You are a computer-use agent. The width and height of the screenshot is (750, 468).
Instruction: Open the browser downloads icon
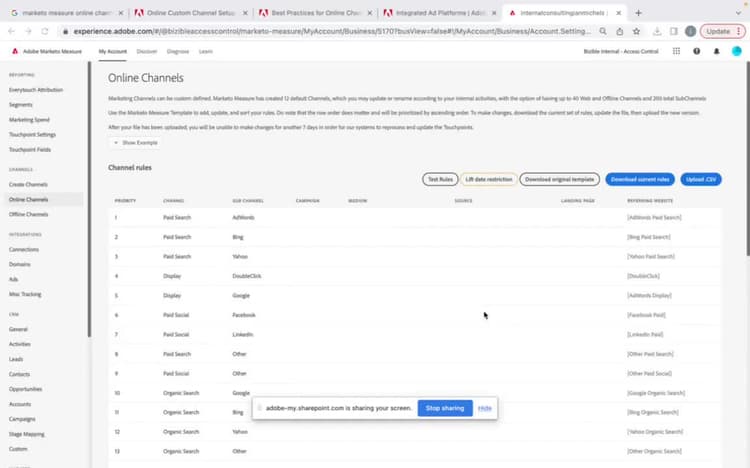coord(657,31)
